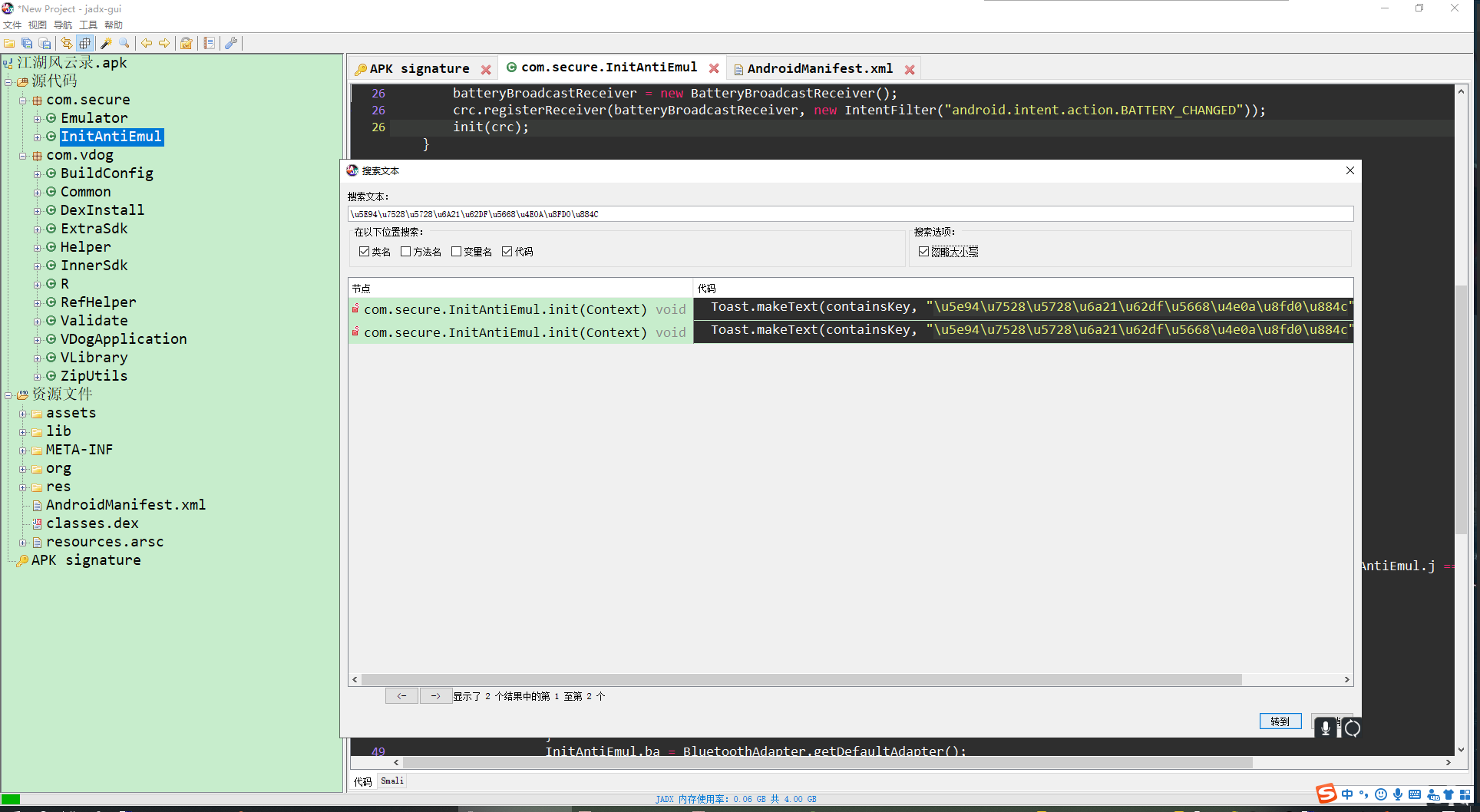Screen dimensions: 1480x812
Task: Click the Sogou S logo in IME bar
Action: point(1326,794)
